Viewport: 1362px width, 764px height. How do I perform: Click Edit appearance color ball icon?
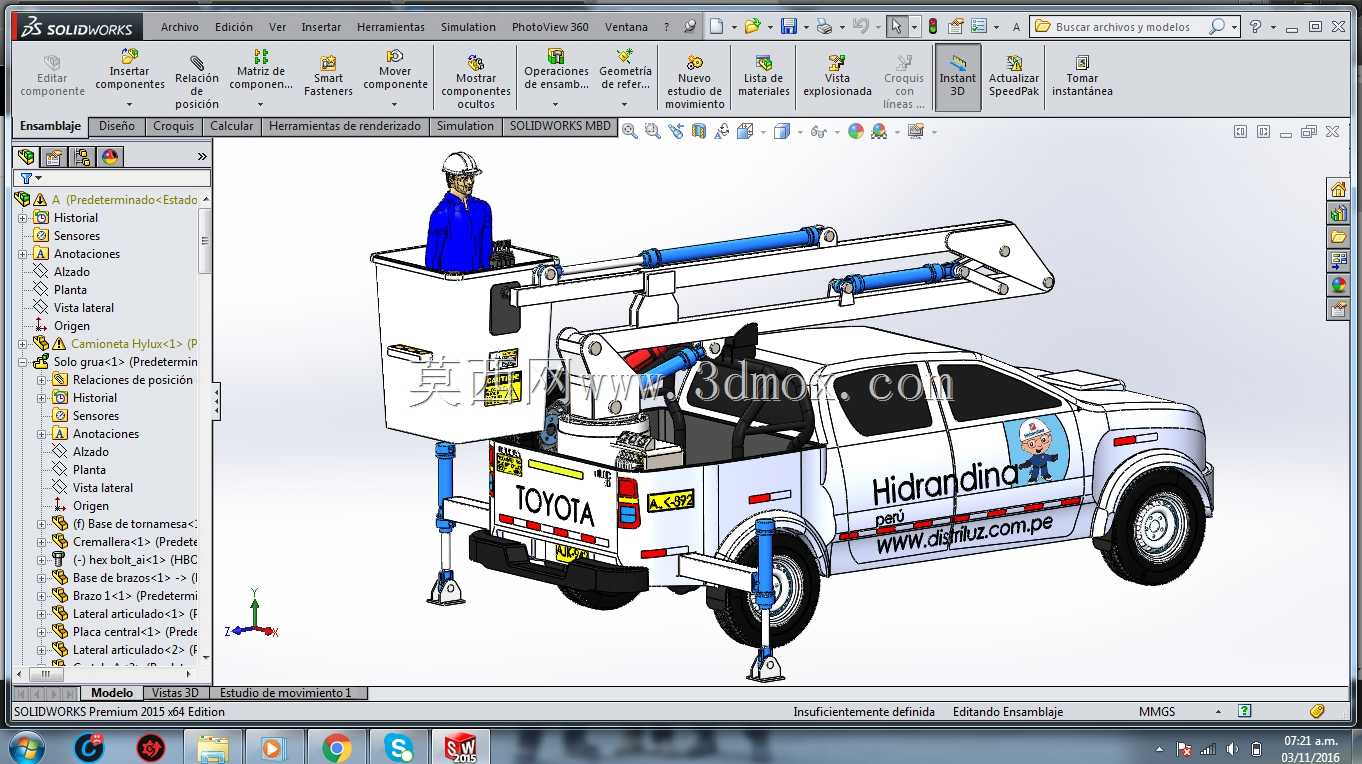tap(855, 131)
